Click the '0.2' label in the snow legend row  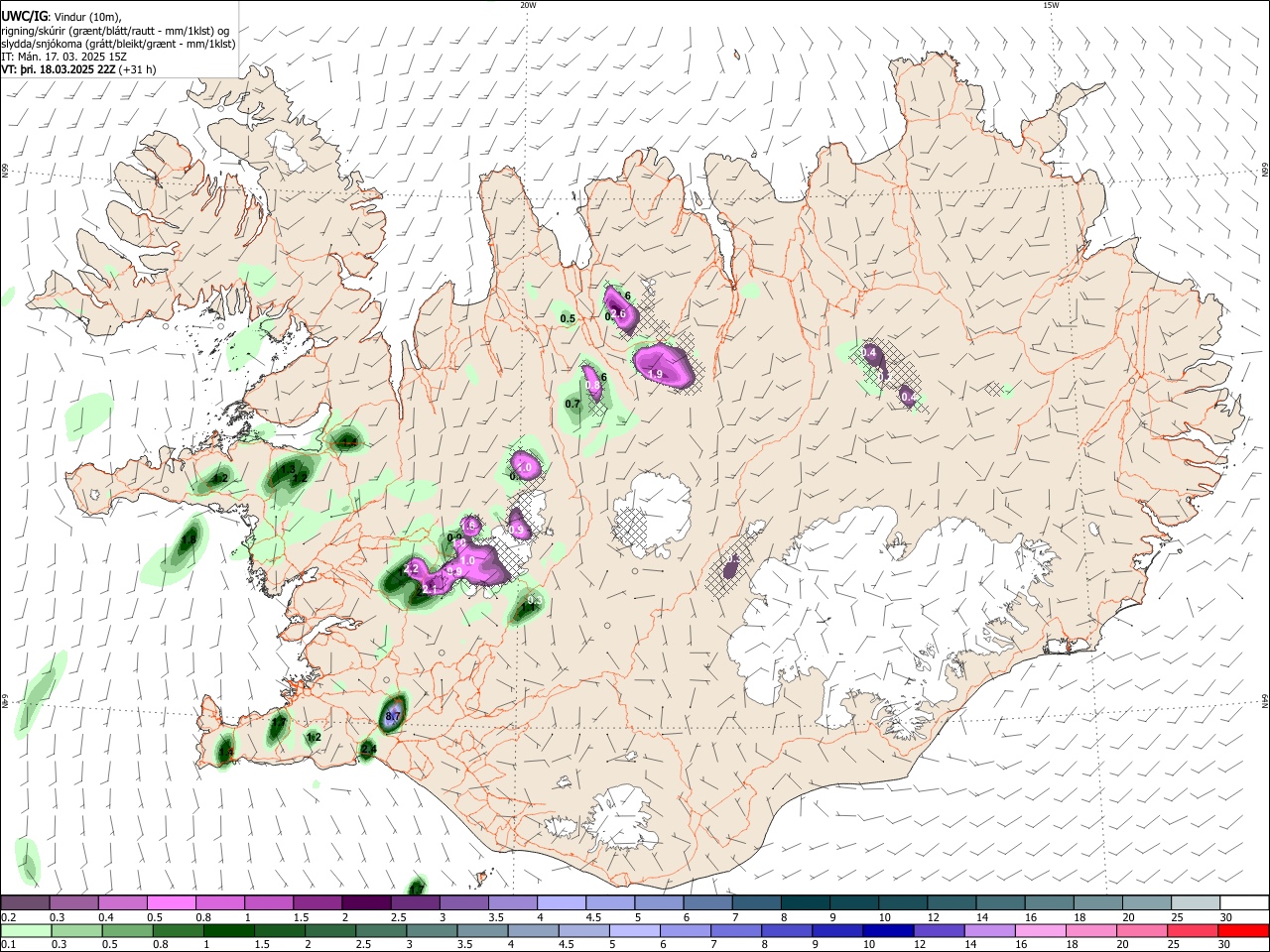coord(9,917)
